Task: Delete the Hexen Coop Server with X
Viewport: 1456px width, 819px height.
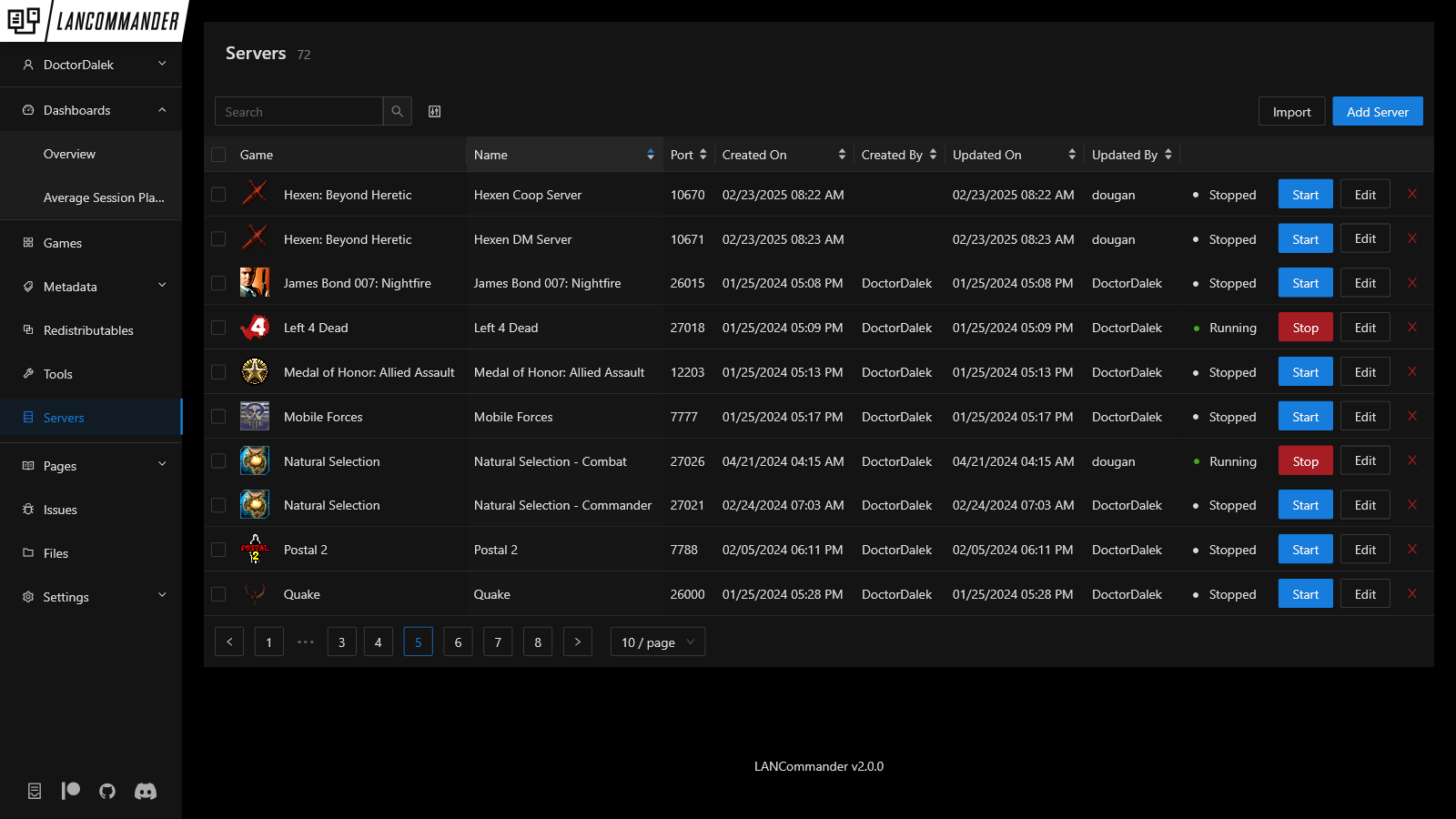Action: (1412, 195)
